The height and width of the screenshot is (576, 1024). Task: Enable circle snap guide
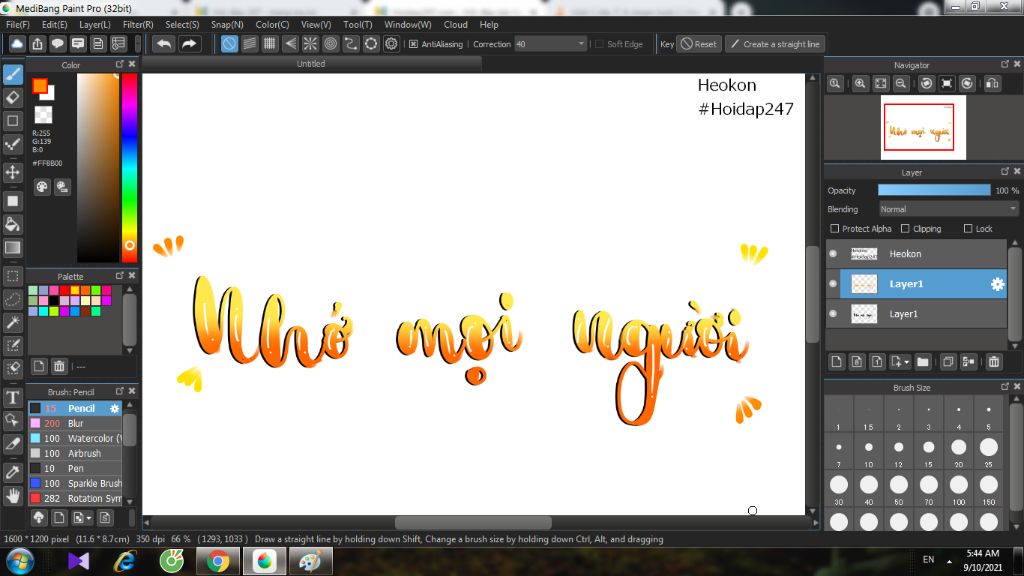pos(330,44)
